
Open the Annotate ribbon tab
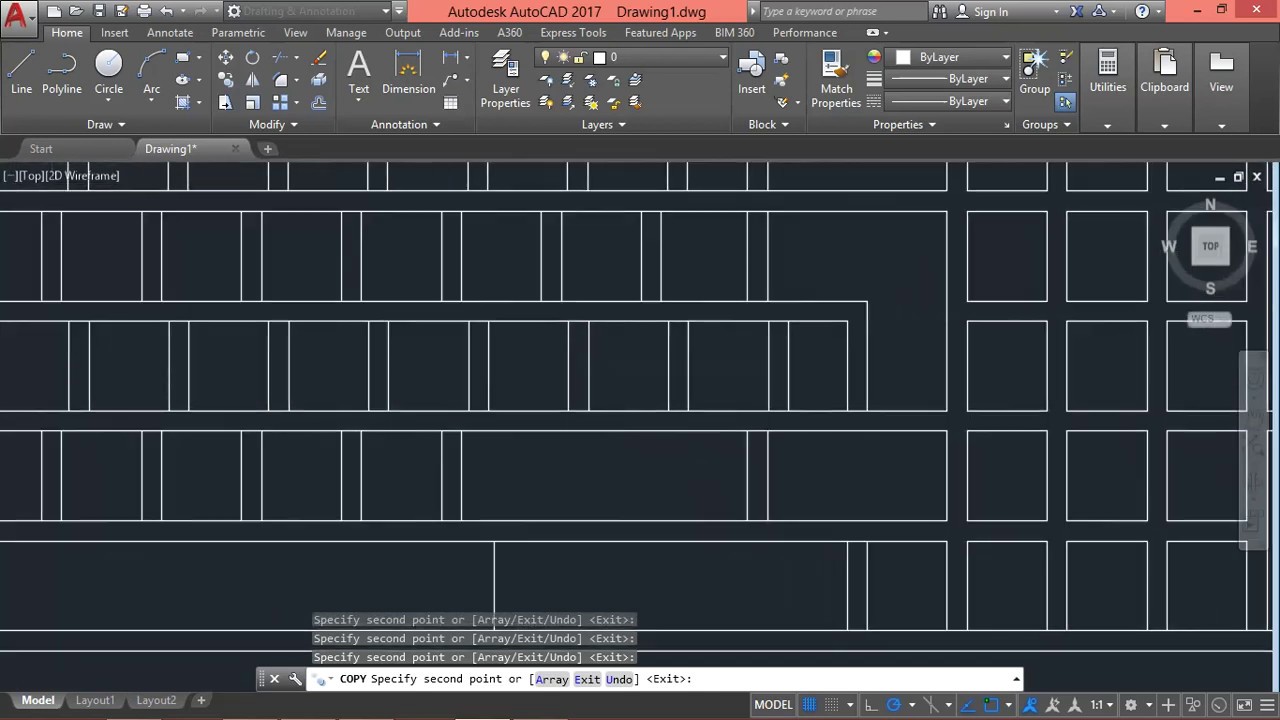coord(170,33)
